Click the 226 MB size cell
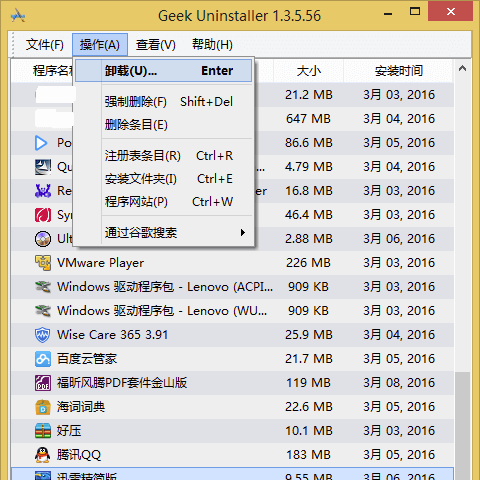This screenshot has height=480, width=480. 308,263
